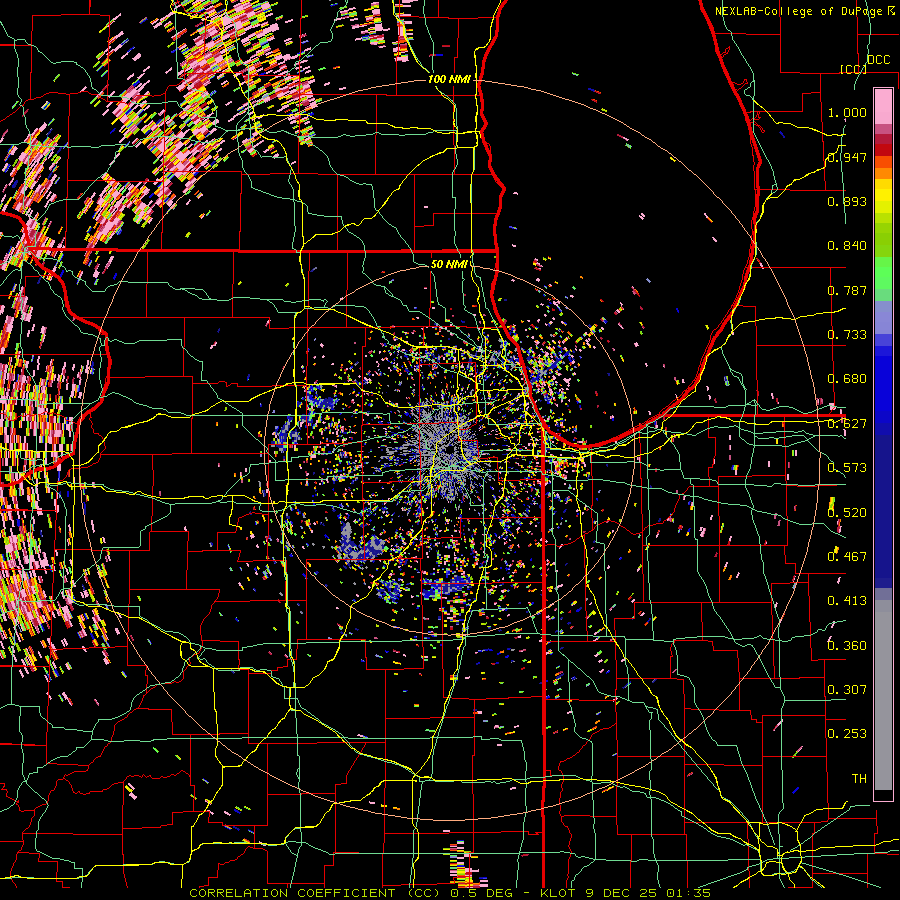Viewport: 900px width, 900px height.
Task: Pick the lavender swatch near 0.733
Action: click(x=883, y=317)
